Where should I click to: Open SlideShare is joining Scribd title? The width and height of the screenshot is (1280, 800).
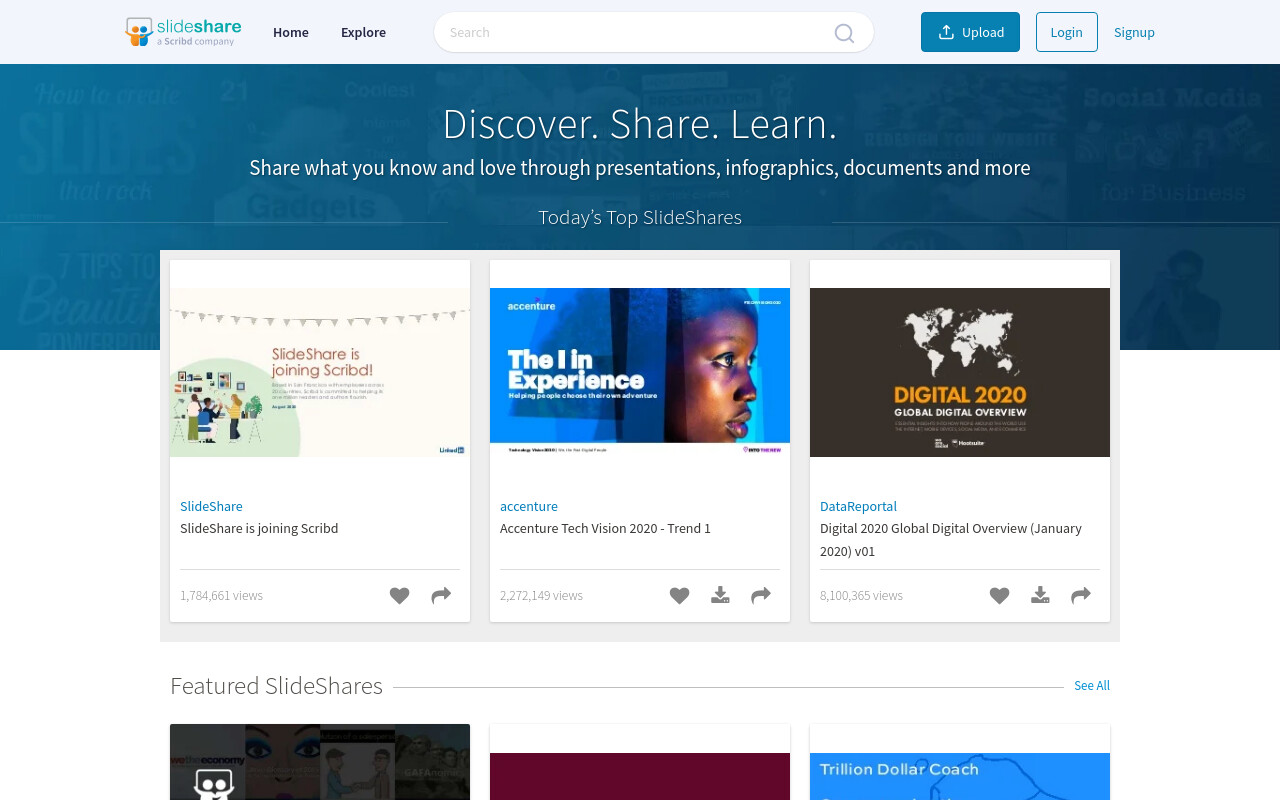coord(259,528)
